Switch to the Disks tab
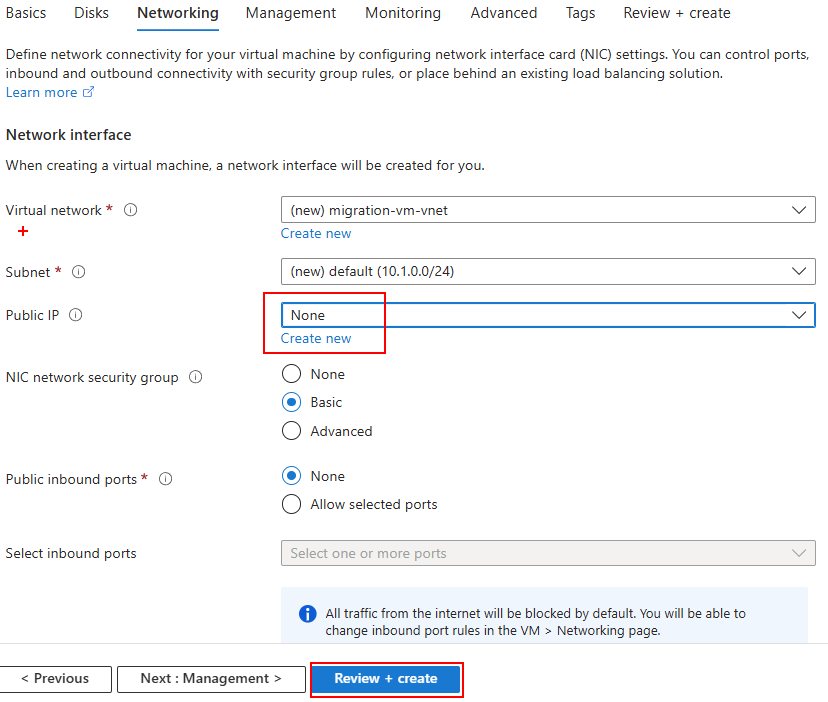The image size is (828, 702). tap(92, 13)
